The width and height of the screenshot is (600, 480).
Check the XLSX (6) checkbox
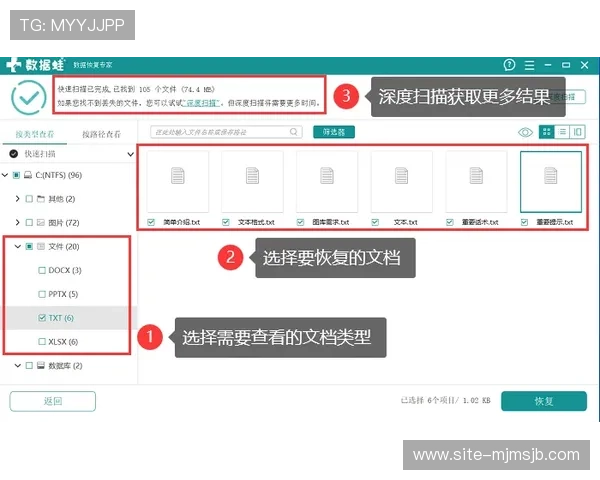pos(42,341)
